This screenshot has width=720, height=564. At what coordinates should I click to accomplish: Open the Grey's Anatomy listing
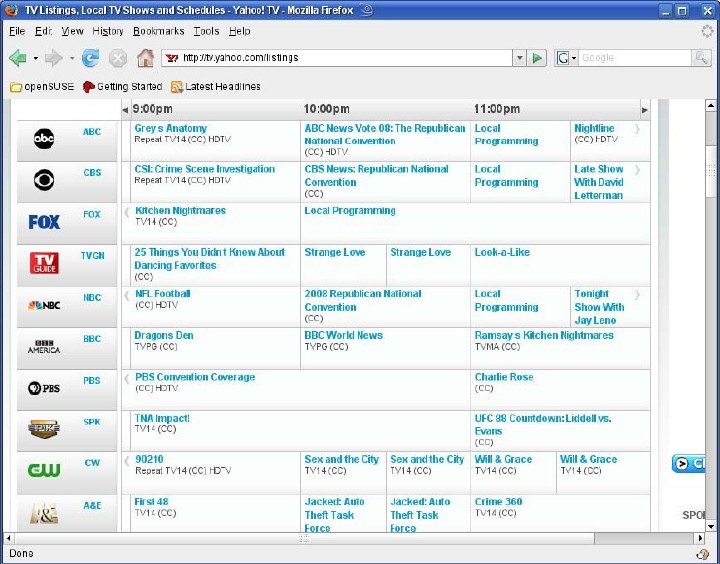pos(171,128)
